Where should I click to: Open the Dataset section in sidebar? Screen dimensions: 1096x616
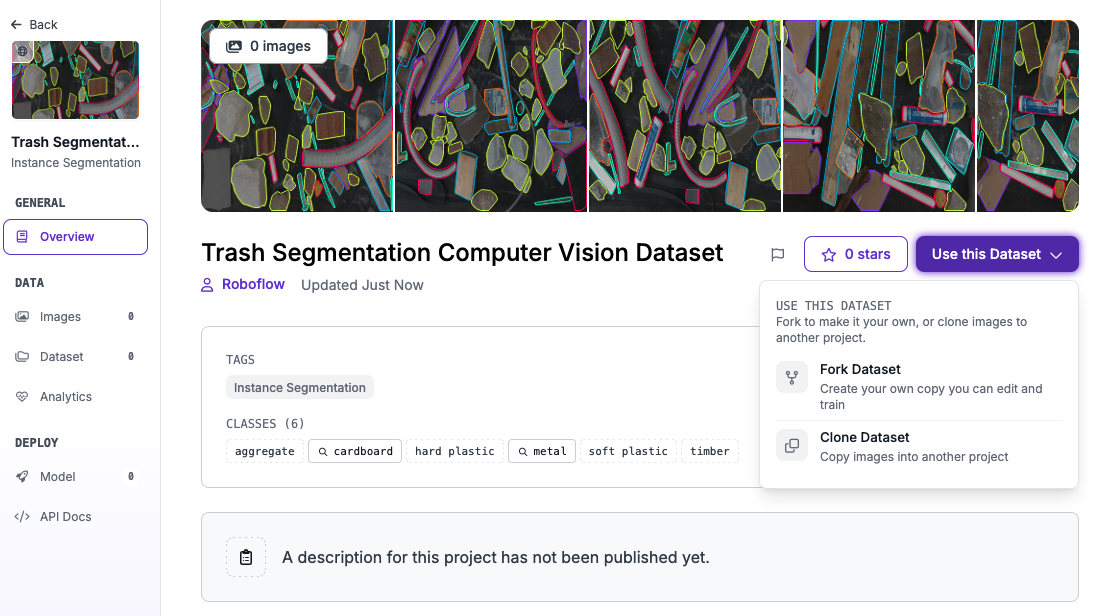[61, 357]
